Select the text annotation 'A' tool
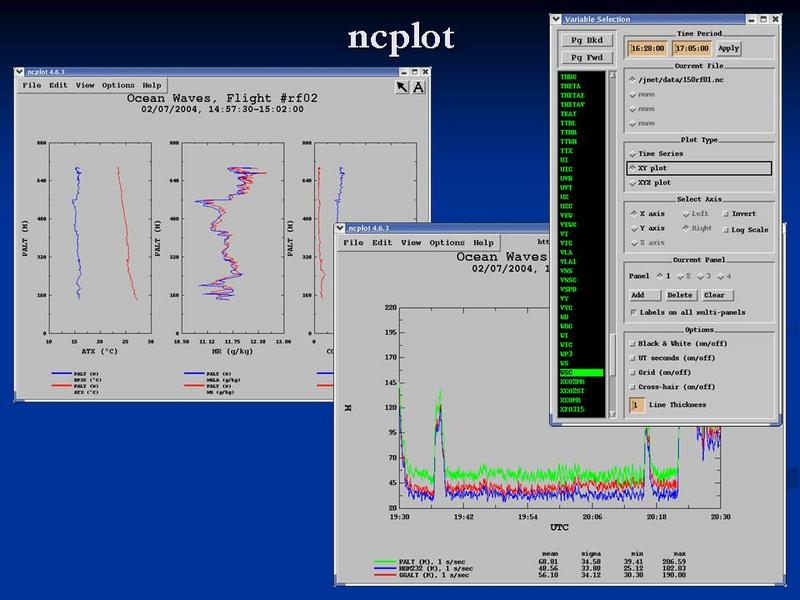Image resolution: width=800 pixels, height=600 pixels. pos(418,87)
